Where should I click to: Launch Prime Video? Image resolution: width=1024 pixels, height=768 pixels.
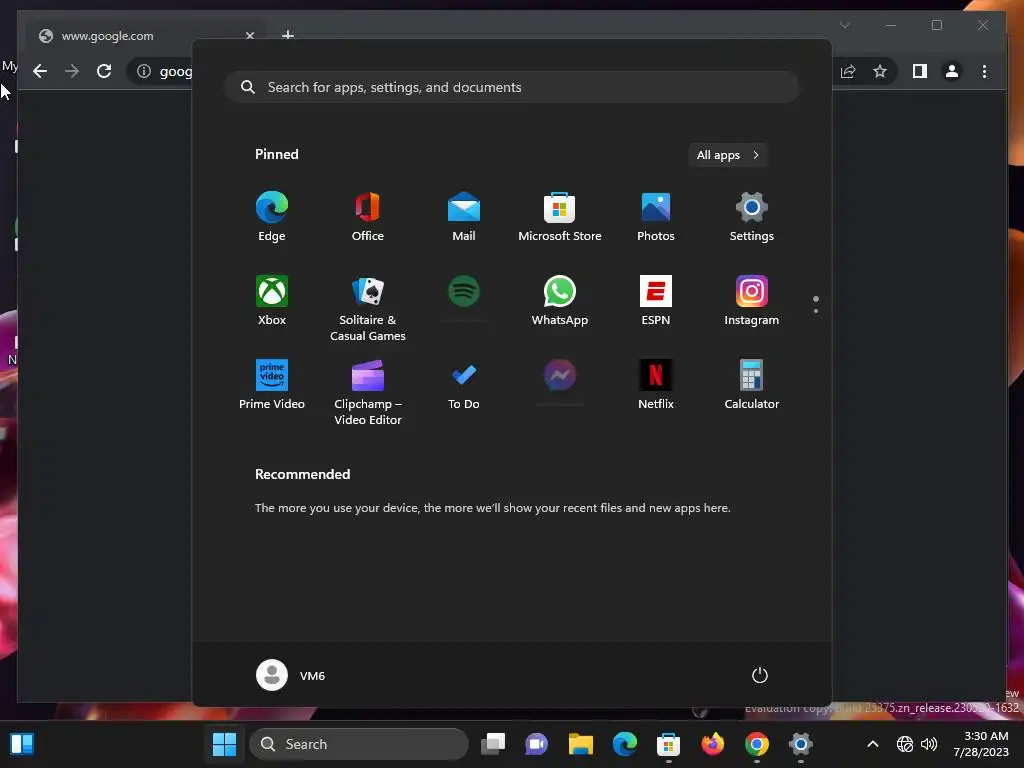(272, 385)
